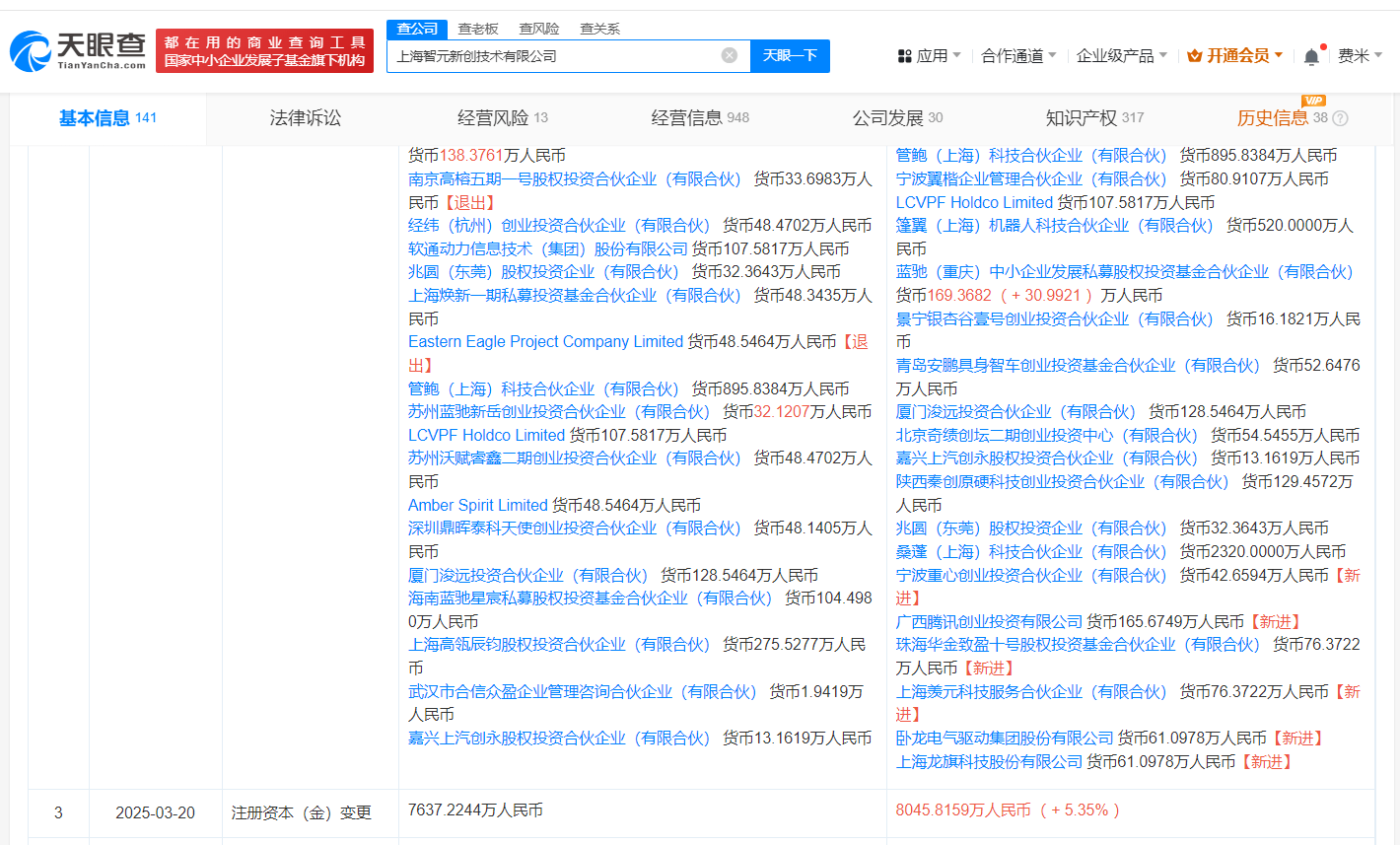Open the 广西腾讯创业投资有限公司 link
Image resolution: width=1400 pixels, height=845 pixels.
click(989, 621)
